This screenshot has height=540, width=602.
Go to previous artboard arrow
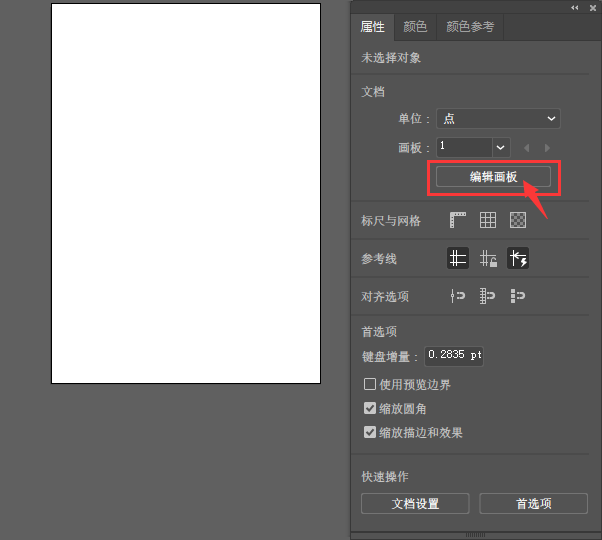[x=527, y=148]
